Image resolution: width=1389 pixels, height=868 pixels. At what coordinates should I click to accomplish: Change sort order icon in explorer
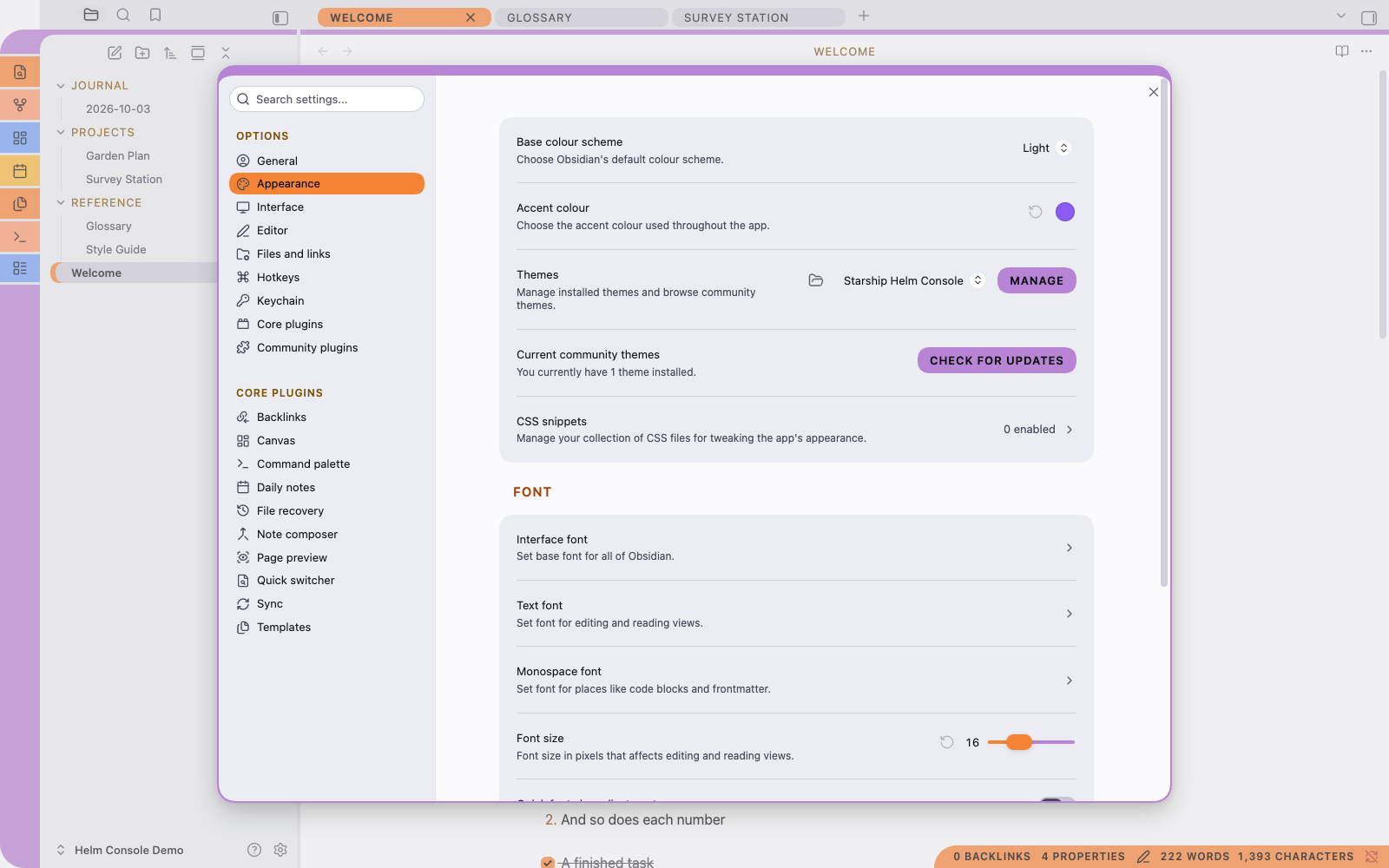[170, 53]
